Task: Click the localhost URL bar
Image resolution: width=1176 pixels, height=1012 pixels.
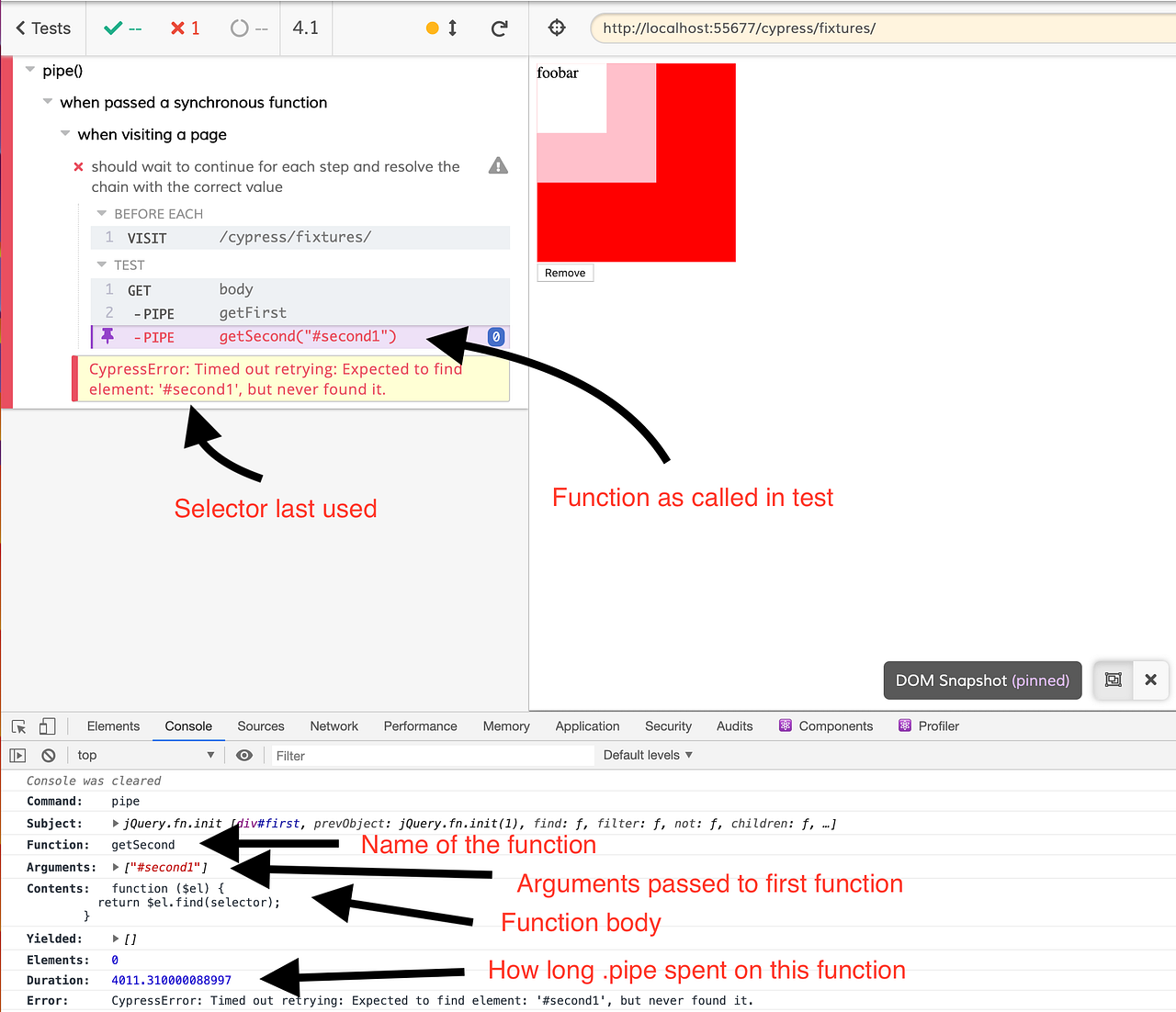Action: [x=883, y=28]
